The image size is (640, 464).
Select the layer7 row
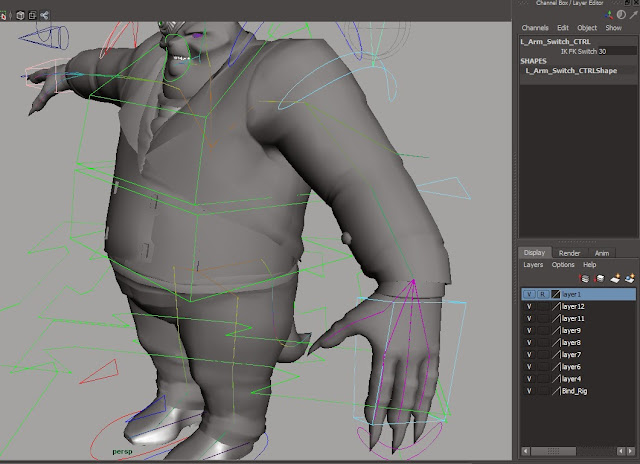click(x=578, y=355)
